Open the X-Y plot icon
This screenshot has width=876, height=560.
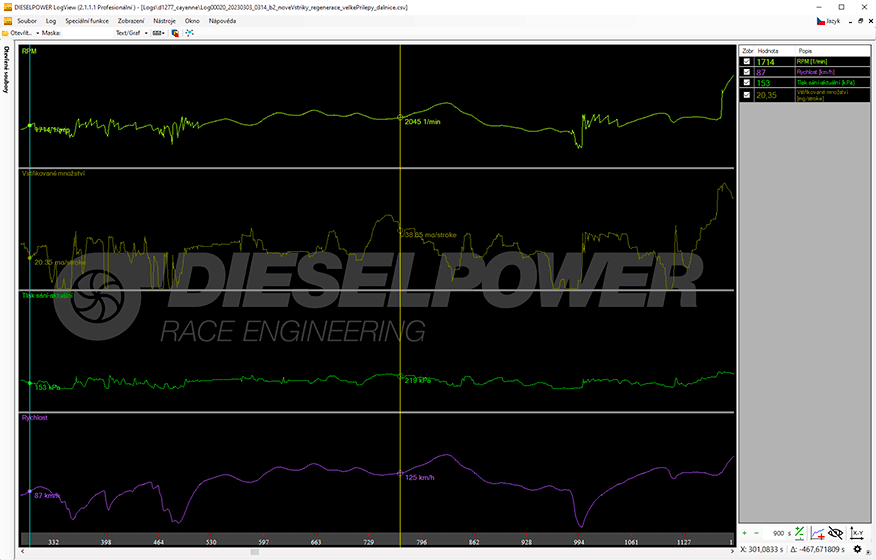click(x=857, y=533)
